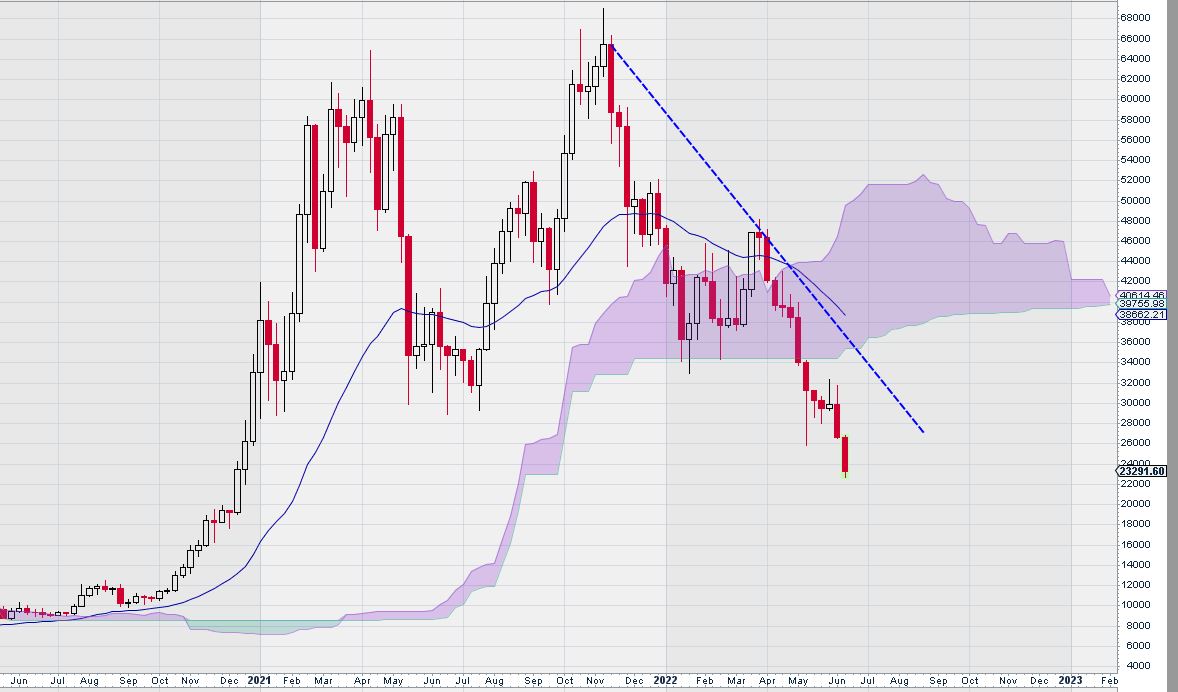Click the 2021 year label on time axis
1178x692 pixels.
click(x=259, y=681)
